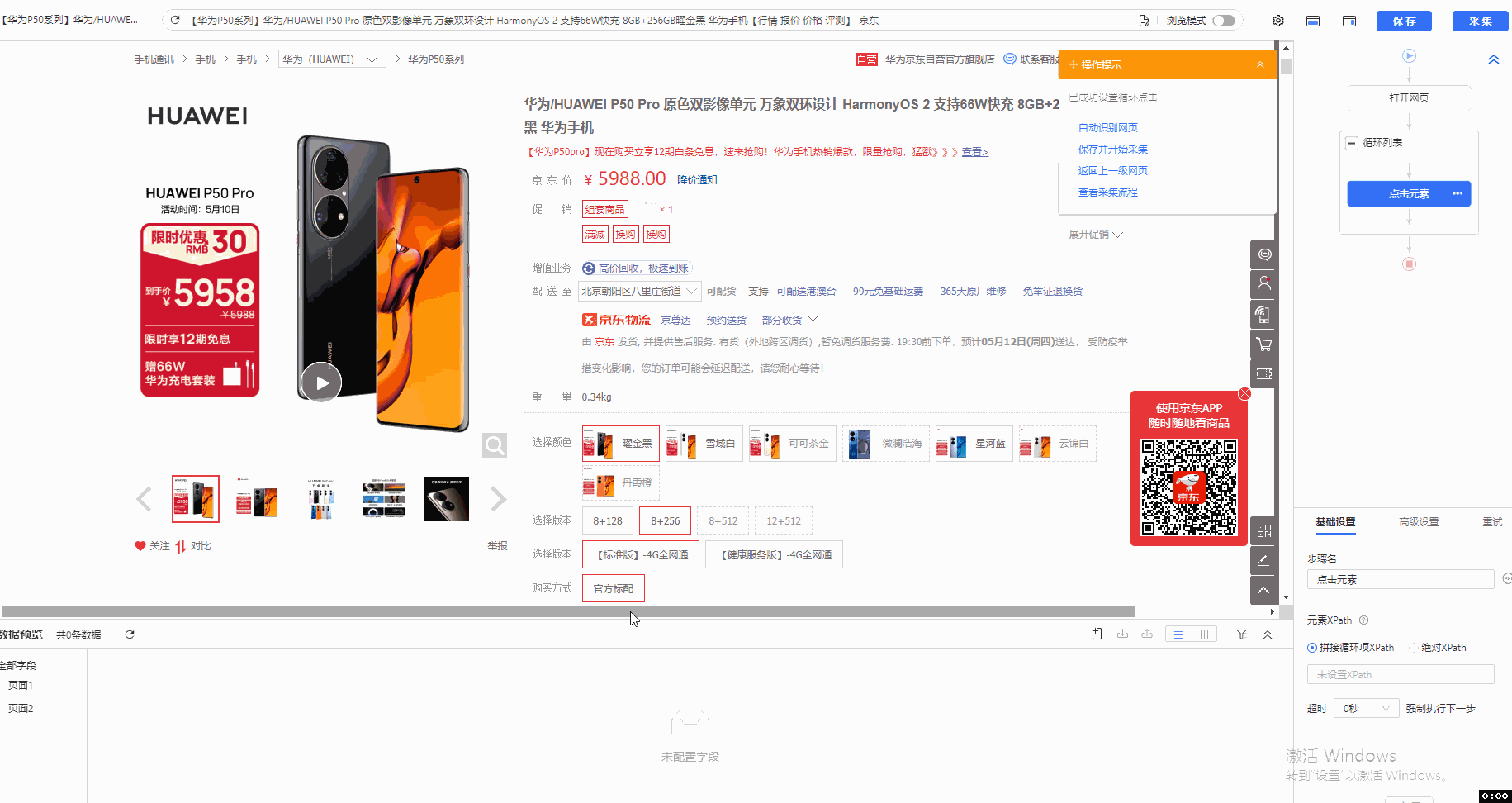The height and width of the screenshot is (803, 1512).
Task: Collapse the 操作提示 tips panel
Action: tap(1260, 64)
